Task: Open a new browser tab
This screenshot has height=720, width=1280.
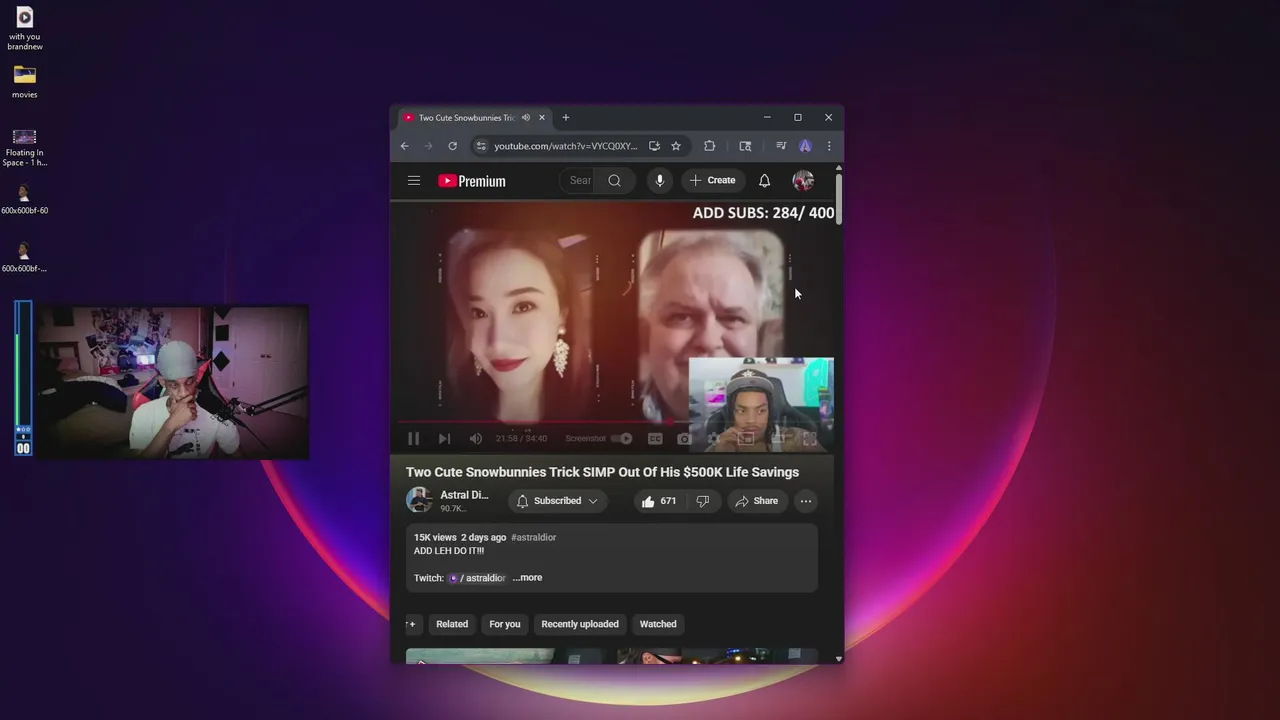Action: click(x=566, y=118)
